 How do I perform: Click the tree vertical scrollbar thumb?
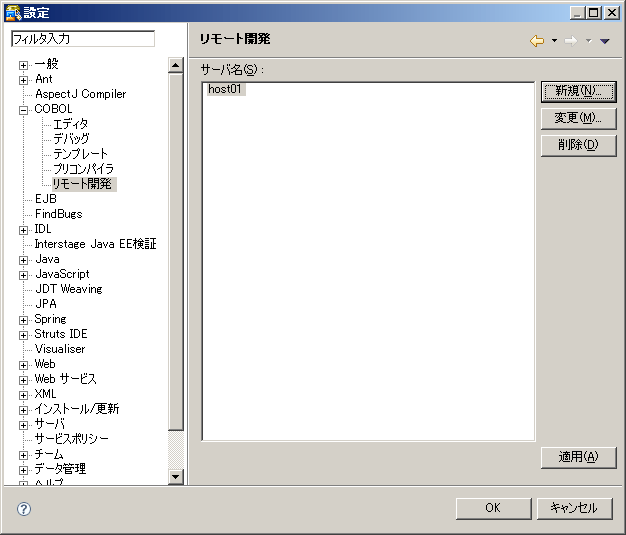(176, 252)
